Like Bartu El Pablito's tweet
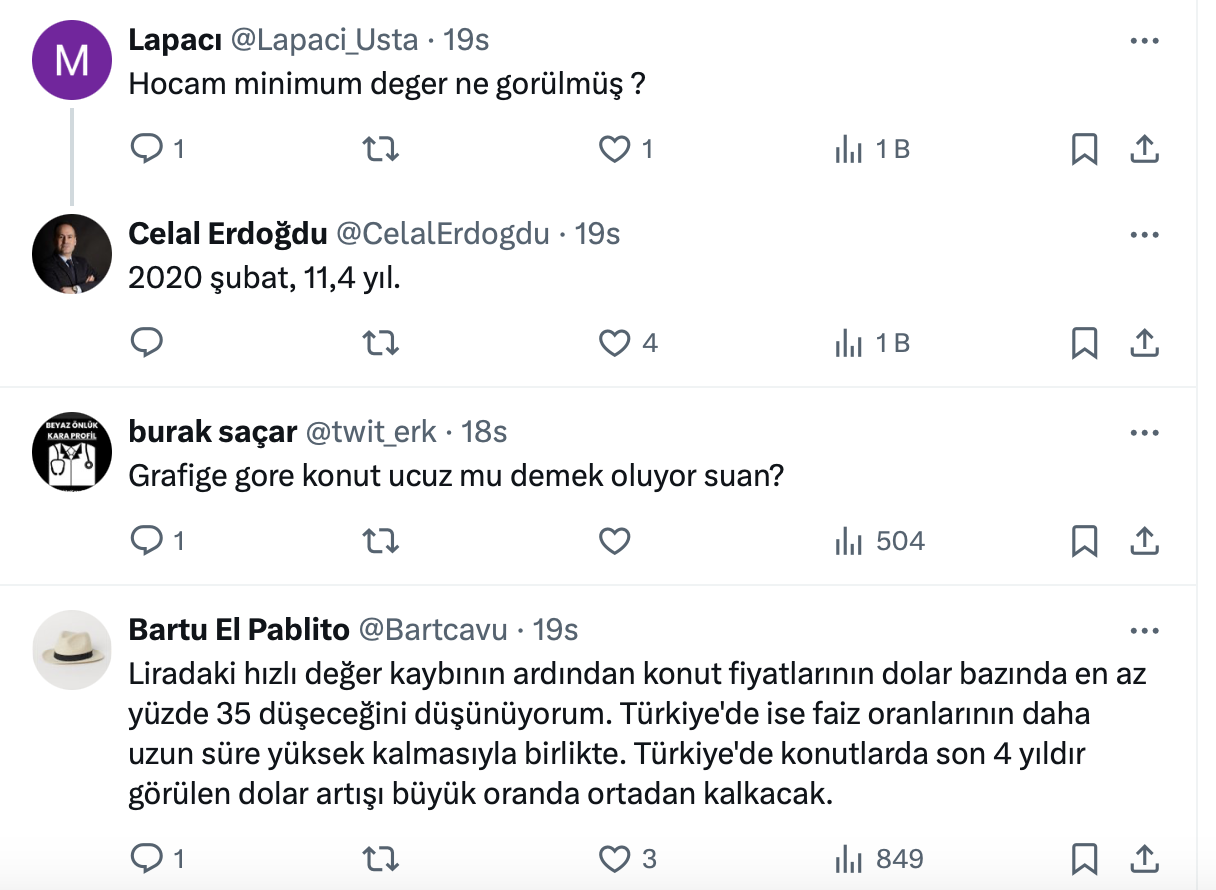The image size is (1216, 890). 614,859
